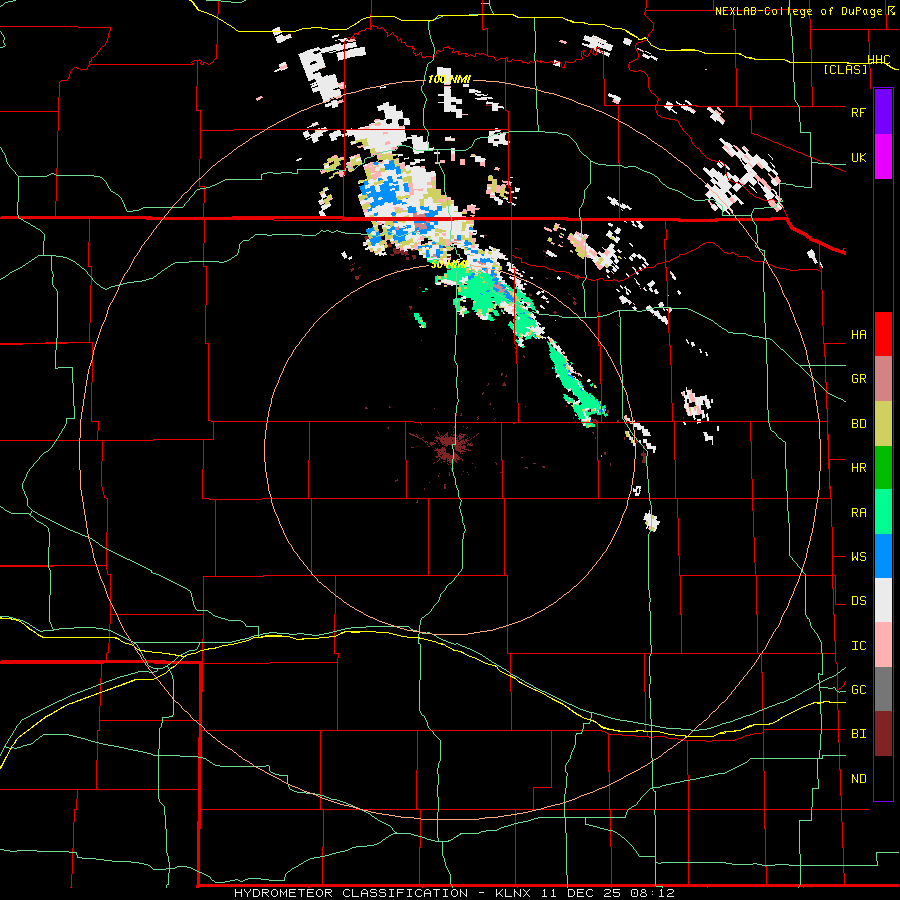The height and width of the screenshot is (900, 900).
Task: Pick the HR dark green legend swatch
Action: click(x=883, y=468)
